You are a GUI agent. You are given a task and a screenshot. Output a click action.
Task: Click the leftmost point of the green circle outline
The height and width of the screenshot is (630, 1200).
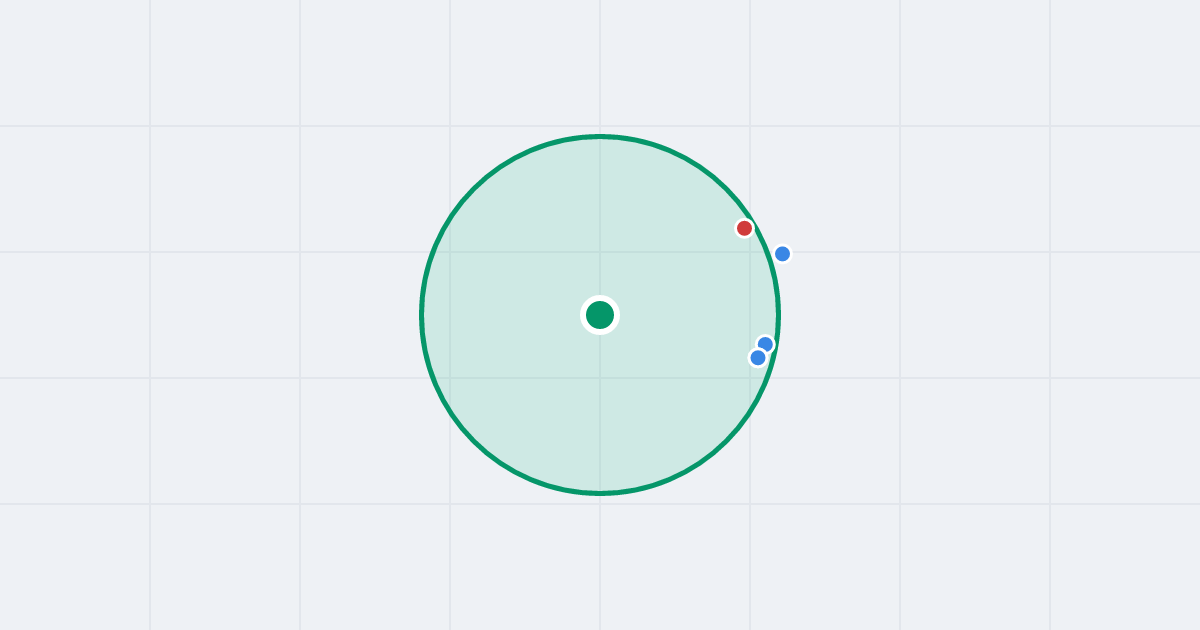pyautogui.click(x=422, y=315)
